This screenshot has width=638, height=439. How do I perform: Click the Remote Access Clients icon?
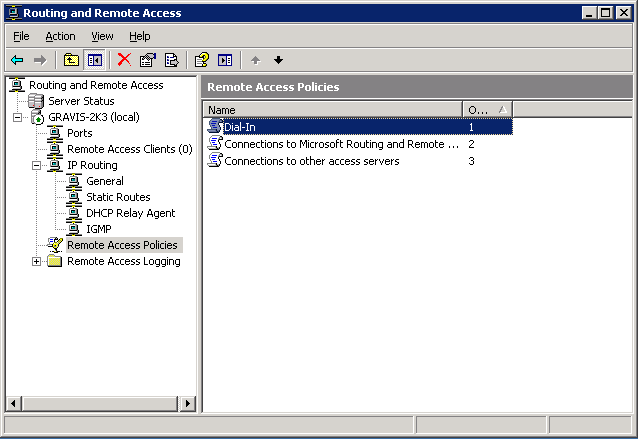pyautogui.click(x=55, y=149)
